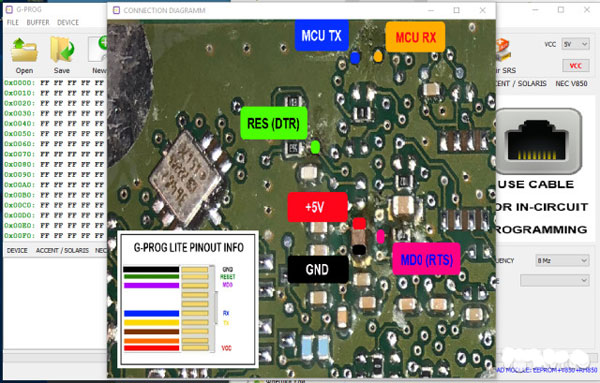Click the blue MCU TX label
600x383 pixels.
321,36
